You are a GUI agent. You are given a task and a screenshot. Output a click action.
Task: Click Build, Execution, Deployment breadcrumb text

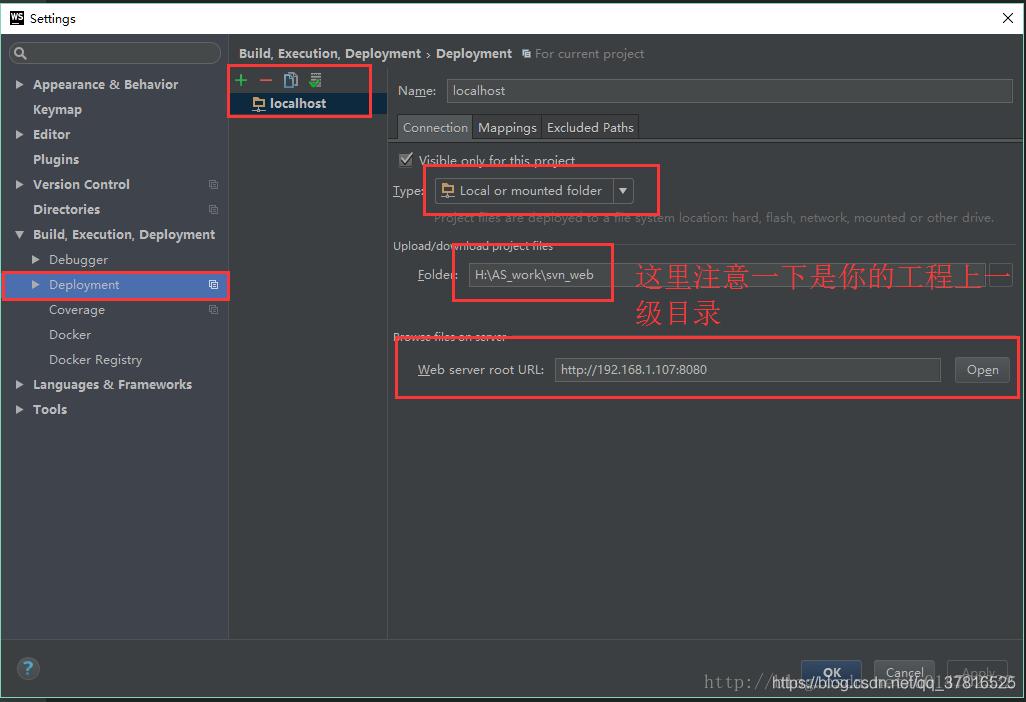(x=330, y=54)
